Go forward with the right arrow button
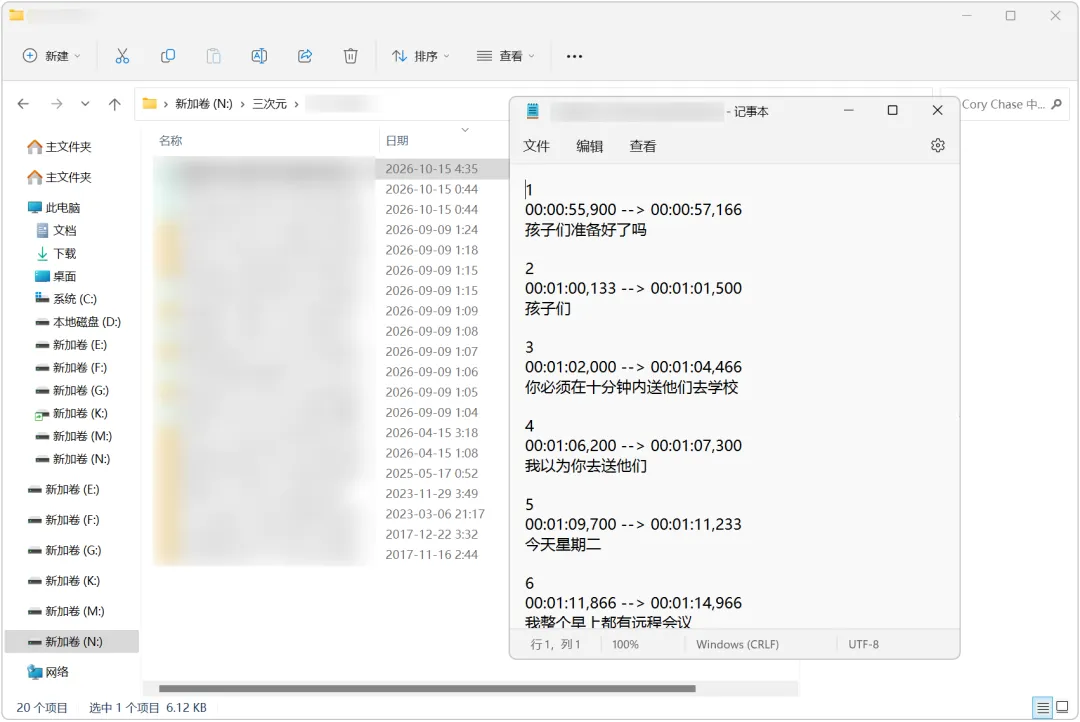Screen dimensions: 1080x722 pos(56,104)
